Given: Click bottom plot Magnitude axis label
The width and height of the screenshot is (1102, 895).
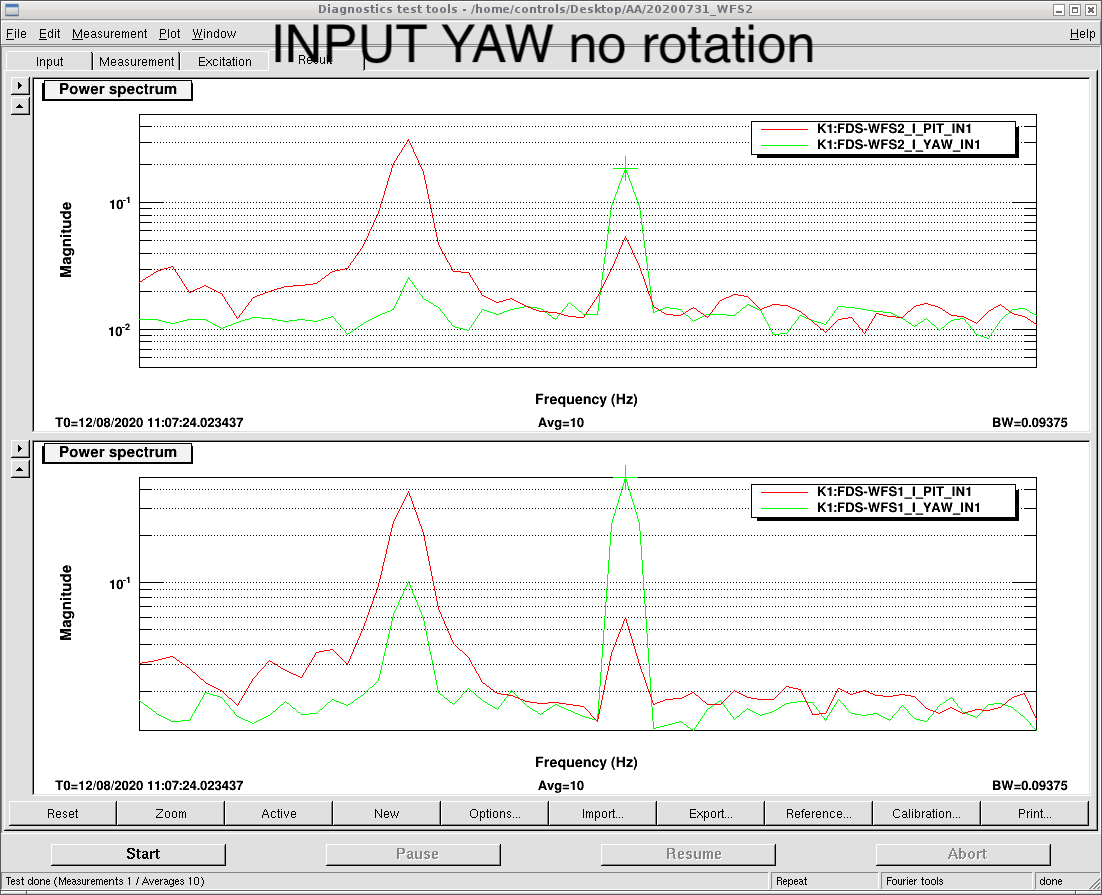Looking at the screenshot, I should point(66,603).
